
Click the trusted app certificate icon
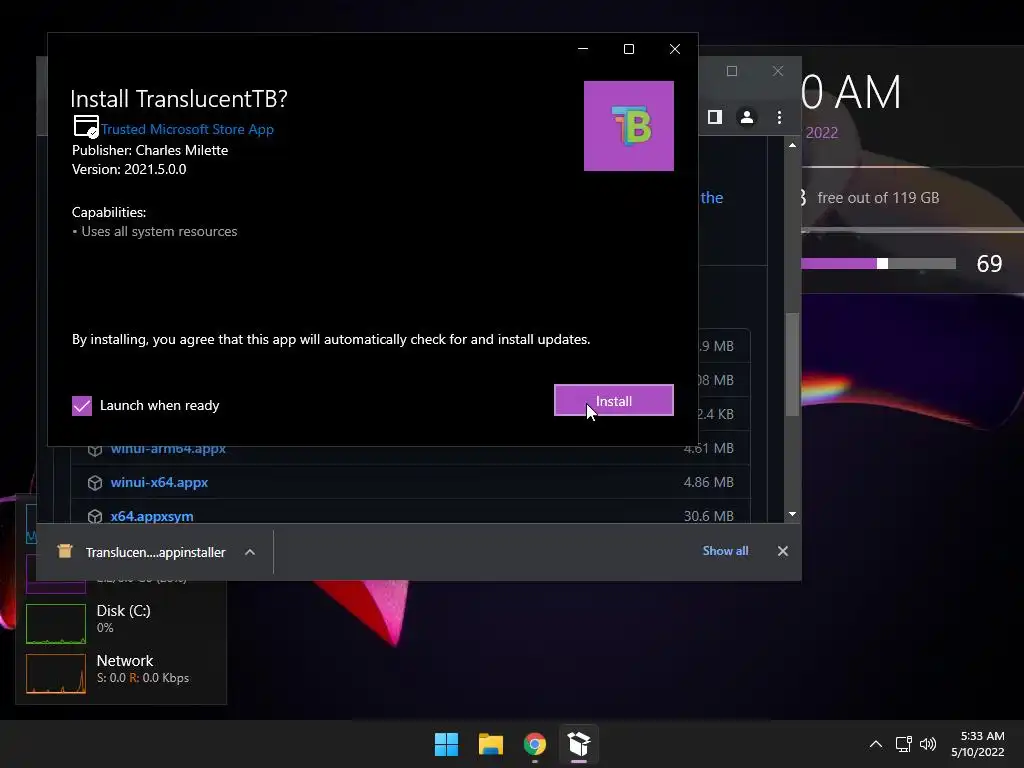tap(86, 126)
